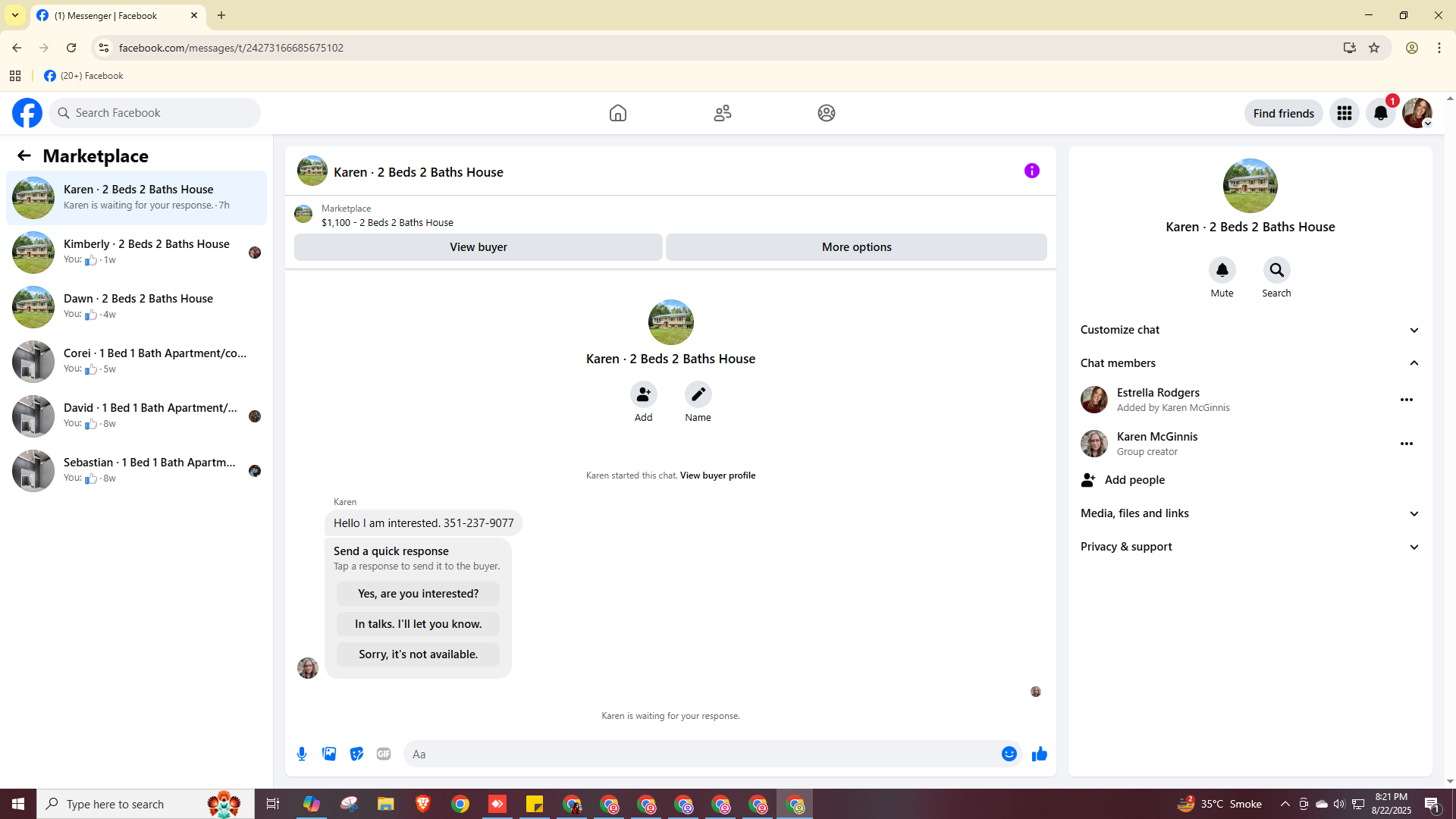Open the GIF picker icon
Screen dimensions: 1456x819
point(384,754)
